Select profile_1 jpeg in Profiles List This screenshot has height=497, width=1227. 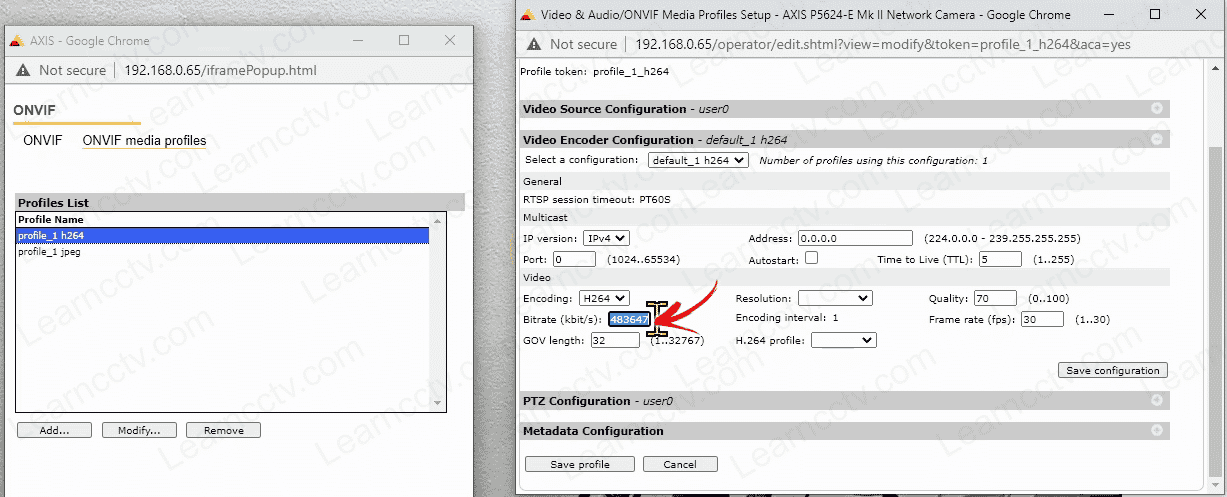(50, 252)
